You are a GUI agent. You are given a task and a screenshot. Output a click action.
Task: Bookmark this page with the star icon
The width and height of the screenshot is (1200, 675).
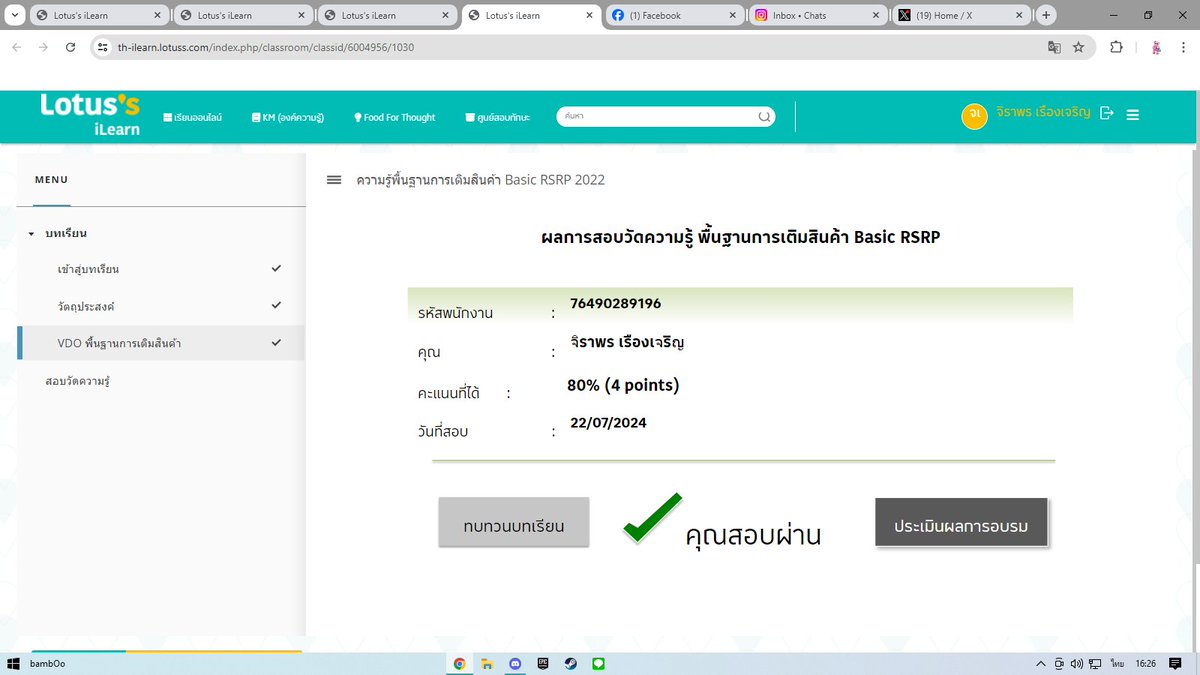1078,47
